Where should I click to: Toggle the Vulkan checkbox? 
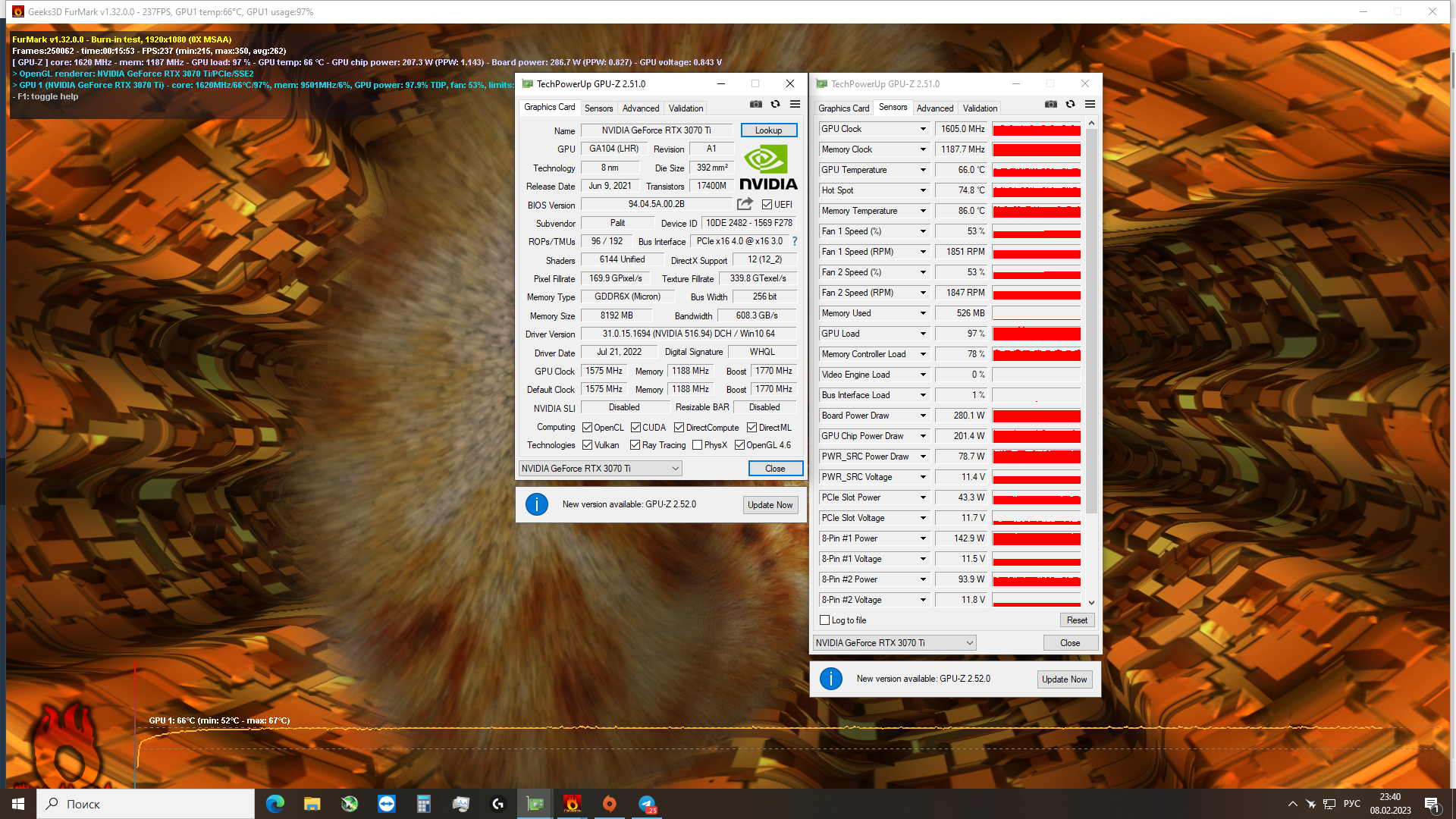[x=587, y=445]
